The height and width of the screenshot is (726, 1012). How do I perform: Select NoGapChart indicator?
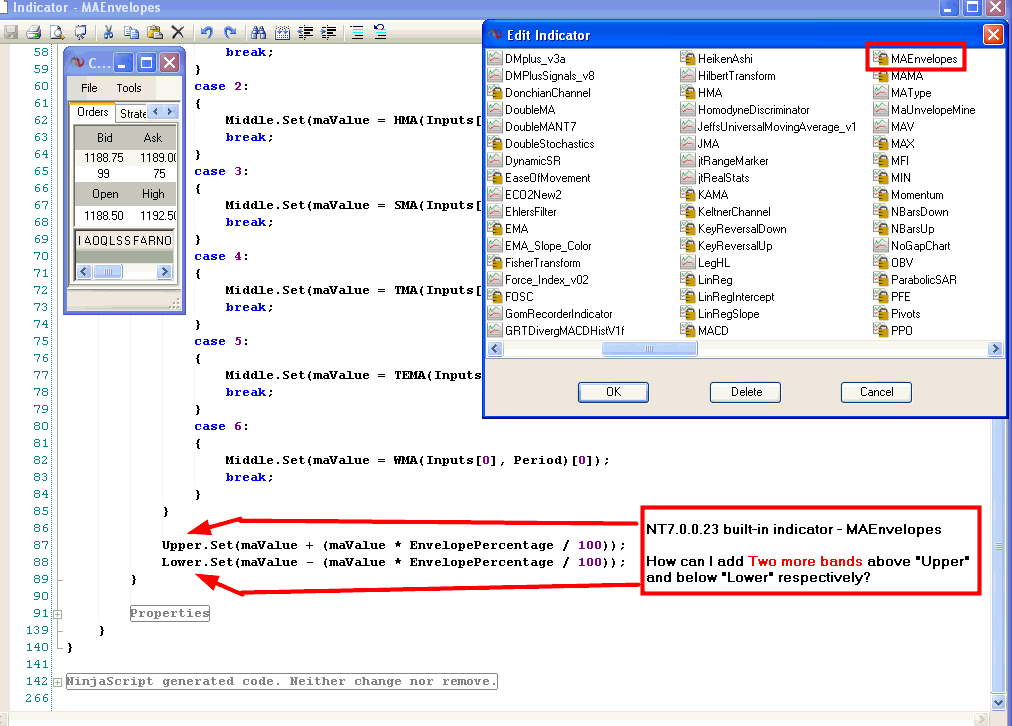(920, 246)
